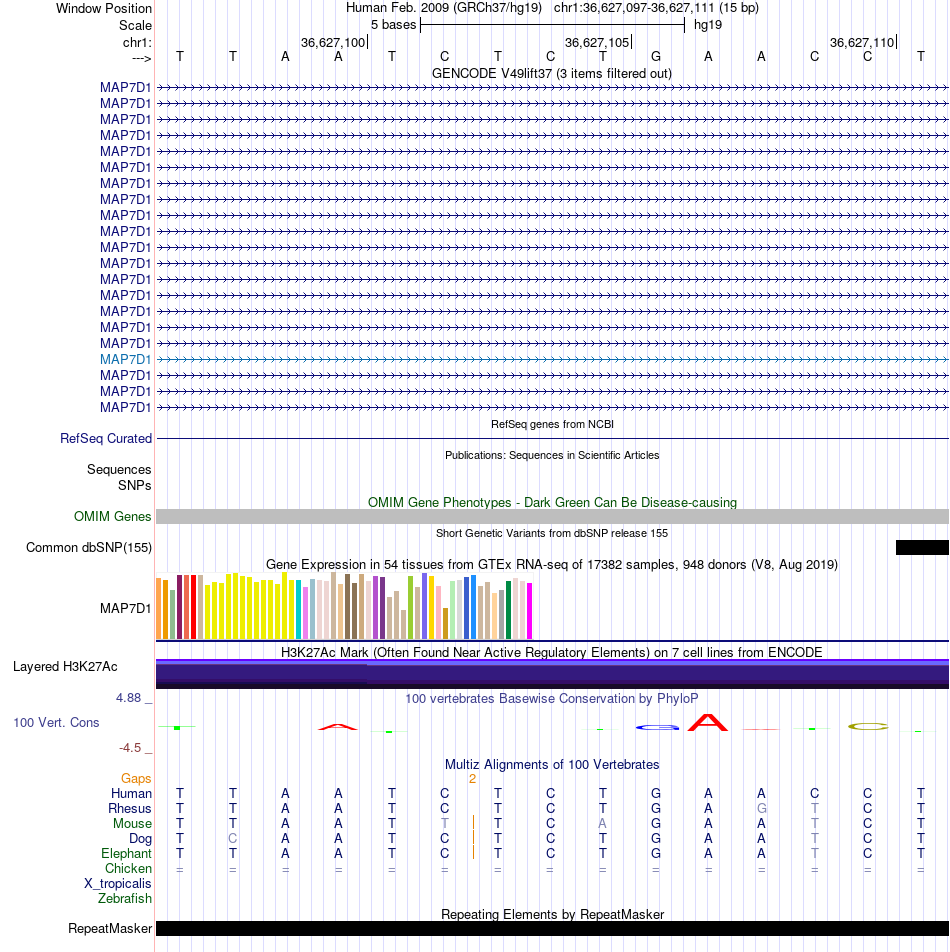Click the RefSeq genes from NCBI title
The width and height of the screenshot is (950, 952).
click(552, 424)
